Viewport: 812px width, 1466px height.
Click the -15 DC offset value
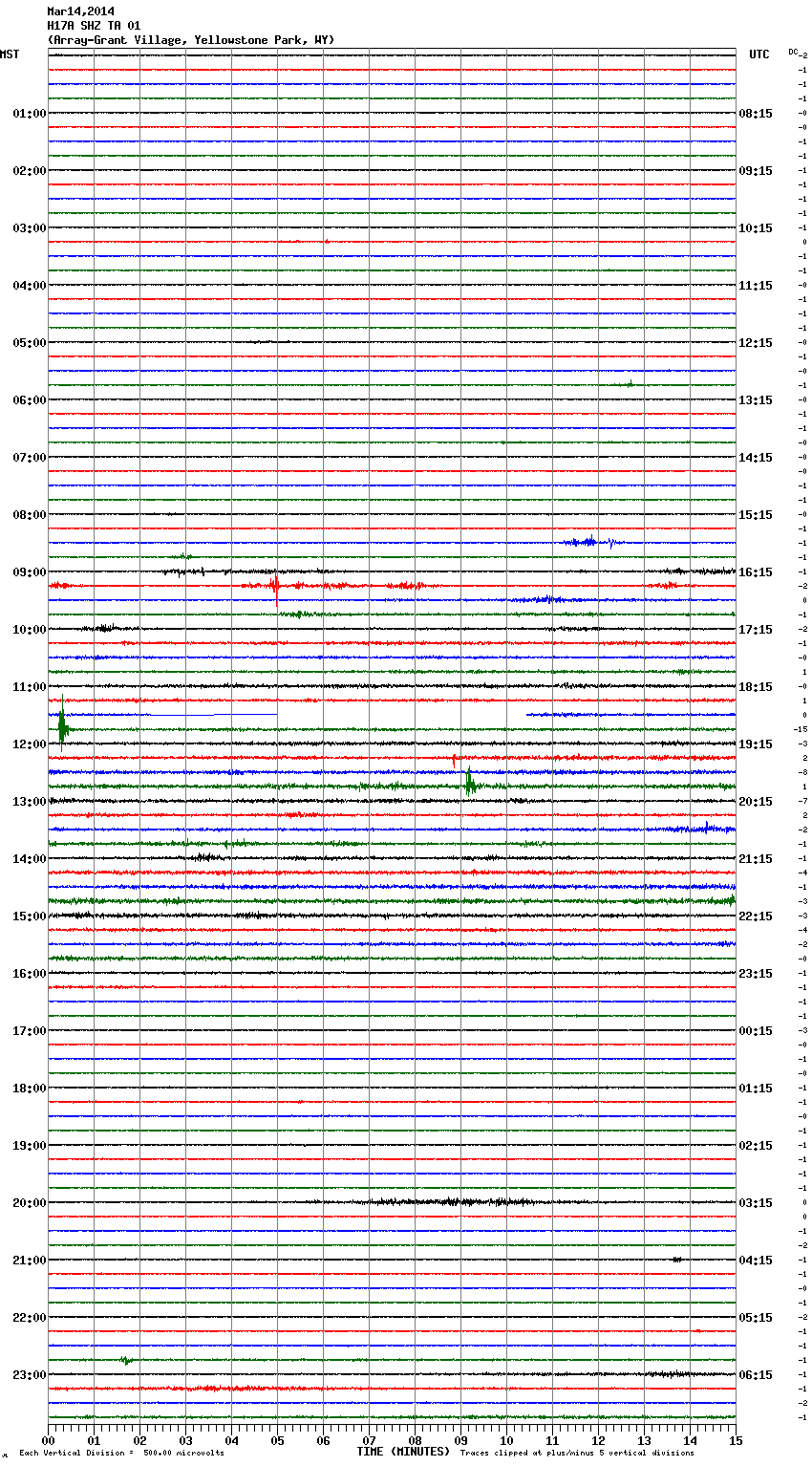click(801, 730)
